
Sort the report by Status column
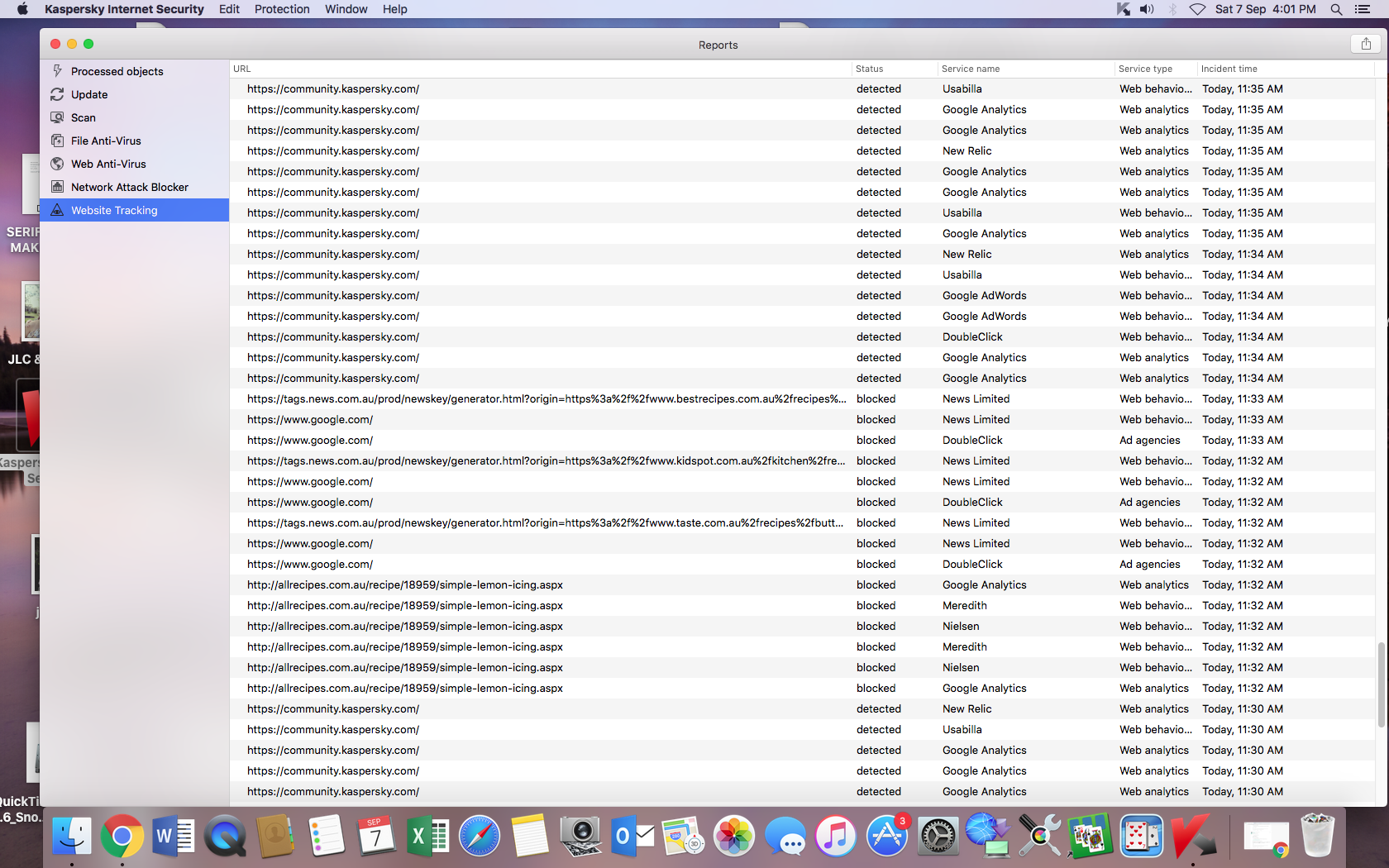895,69
